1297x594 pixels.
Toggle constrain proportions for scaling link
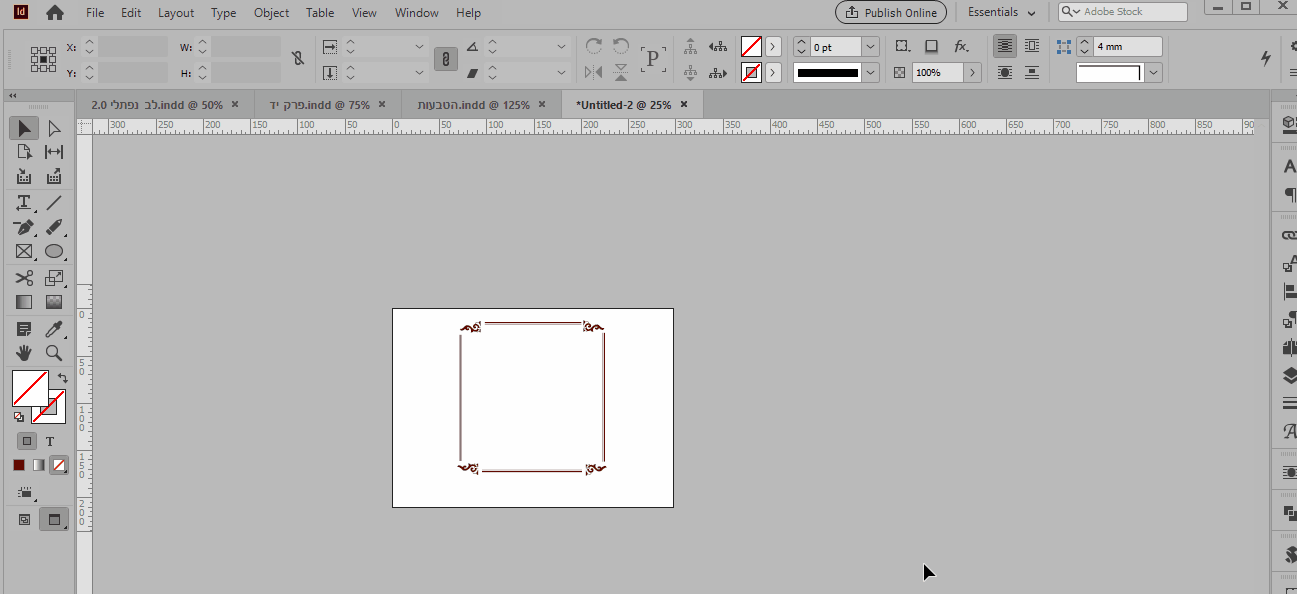point(446,59)
